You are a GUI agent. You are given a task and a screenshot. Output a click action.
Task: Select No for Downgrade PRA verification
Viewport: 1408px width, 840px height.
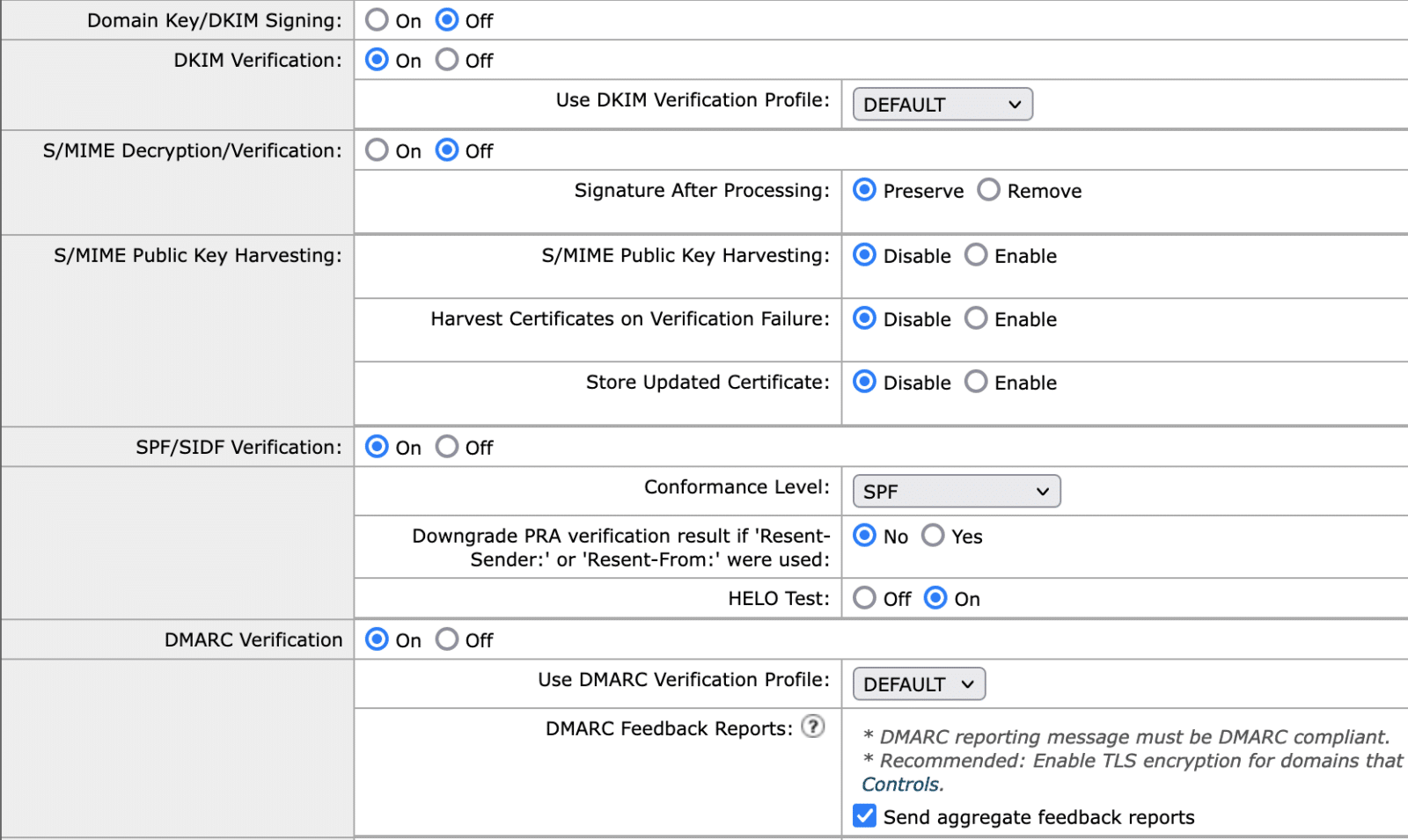(864, 536)
